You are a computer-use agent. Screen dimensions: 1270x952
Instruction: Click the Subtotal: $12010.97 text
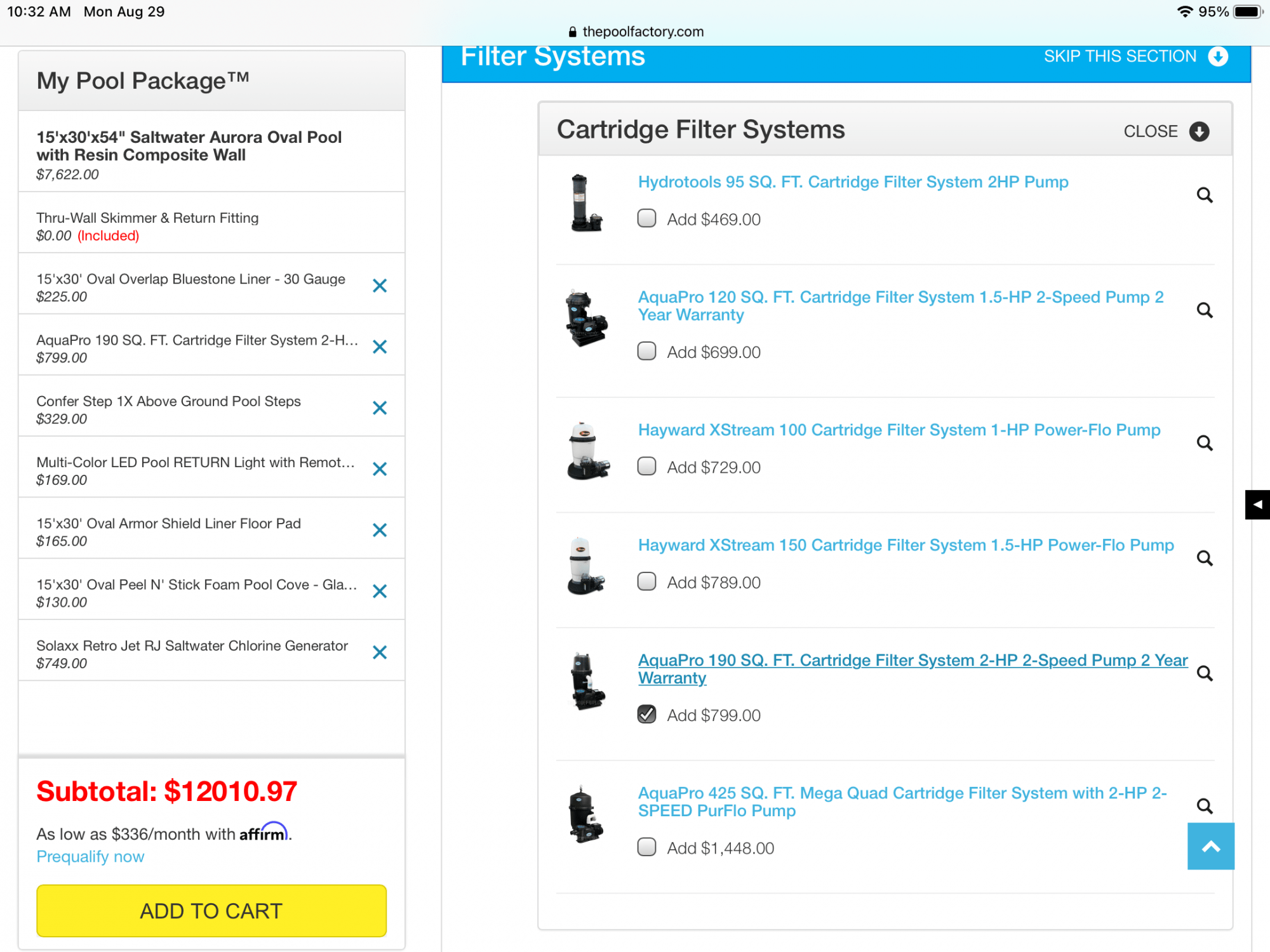[166, 791]
